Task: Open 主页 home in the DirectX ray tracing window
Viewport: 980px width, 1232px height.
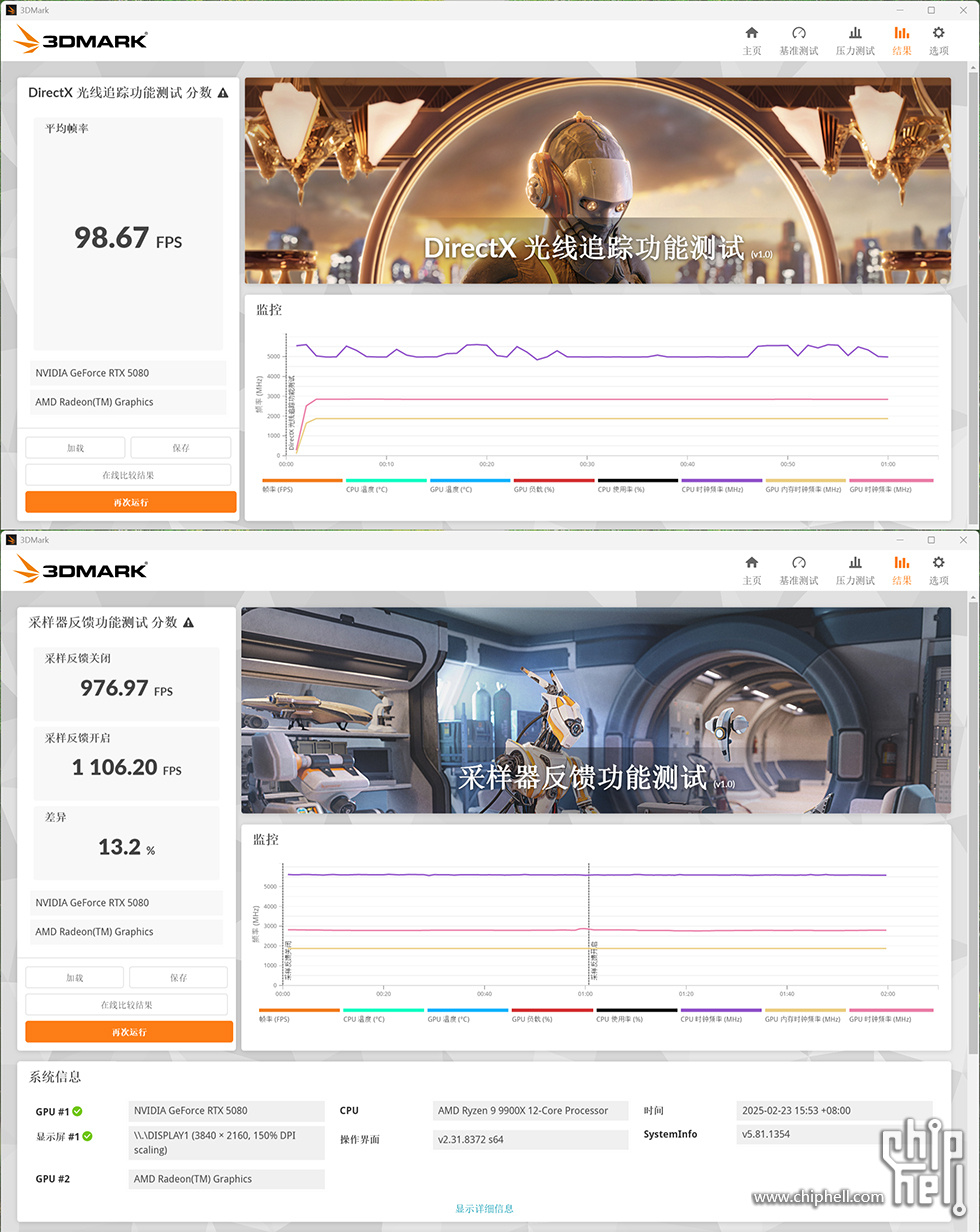Action: pos(752,40)
